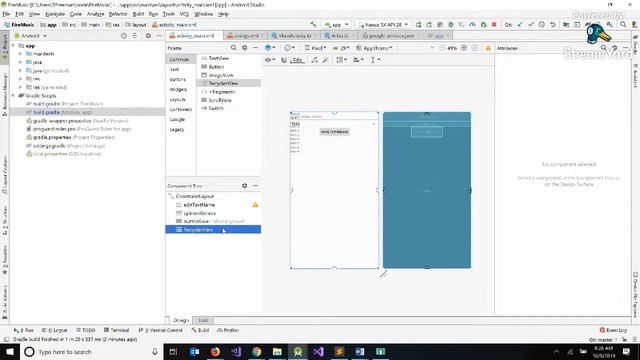Open the Terminal tool window
The height and width of the screenshot is (360, 640).
click(x=116, y=330)
